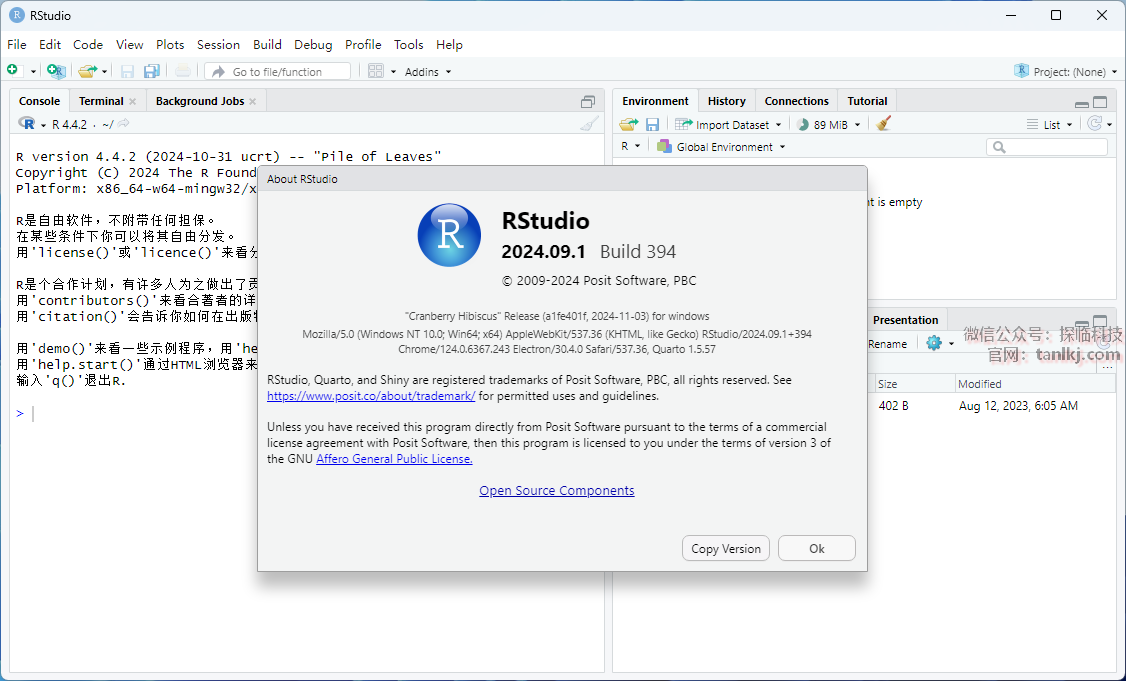Click the save workspace disk icon in Environment
Screen dimensions: 1126x681
(652, 124)
